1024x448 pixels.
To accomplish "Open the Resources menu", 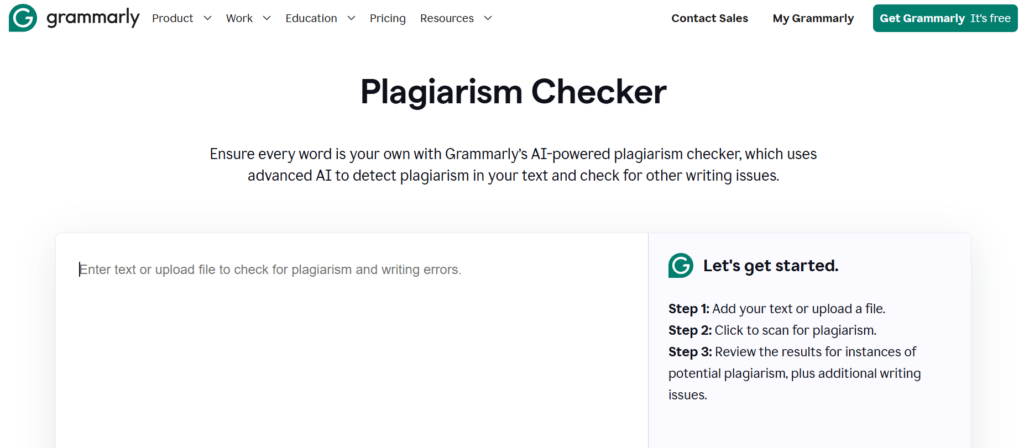I will click(x=447, y=18).
